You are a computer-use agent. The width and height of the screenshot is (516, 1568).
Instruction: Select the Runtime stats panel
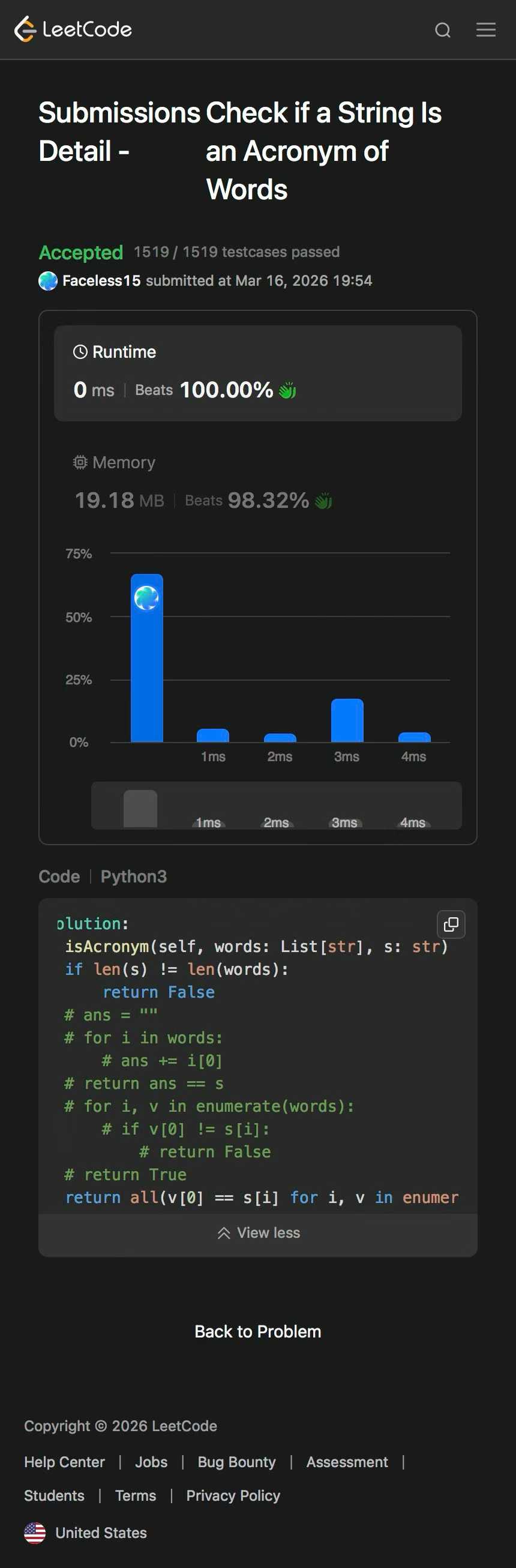pyautogui.click(x=257, y=373)
